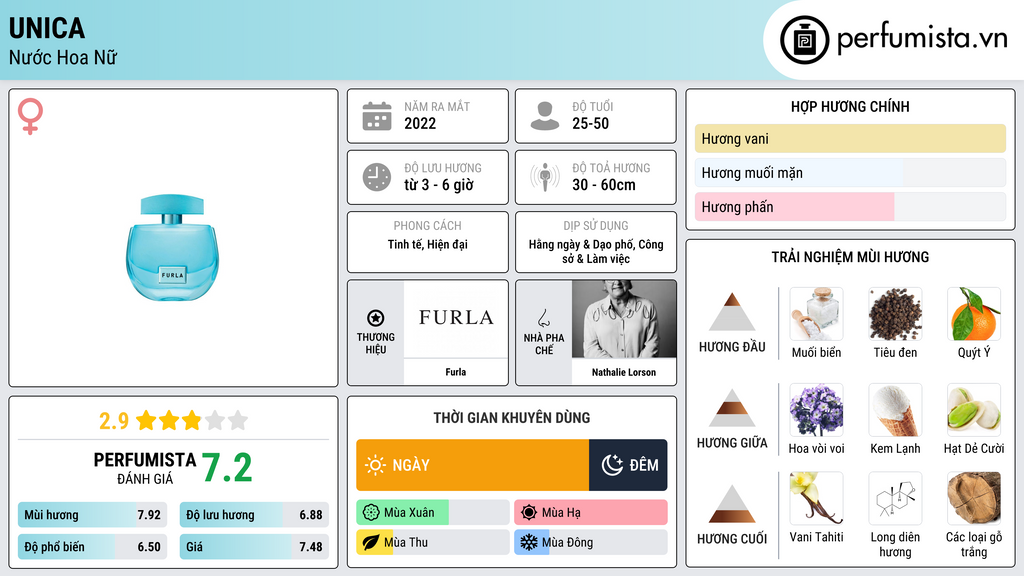
Task: Click the Nước Hoa Nữ subtitle
Action: 63,58
